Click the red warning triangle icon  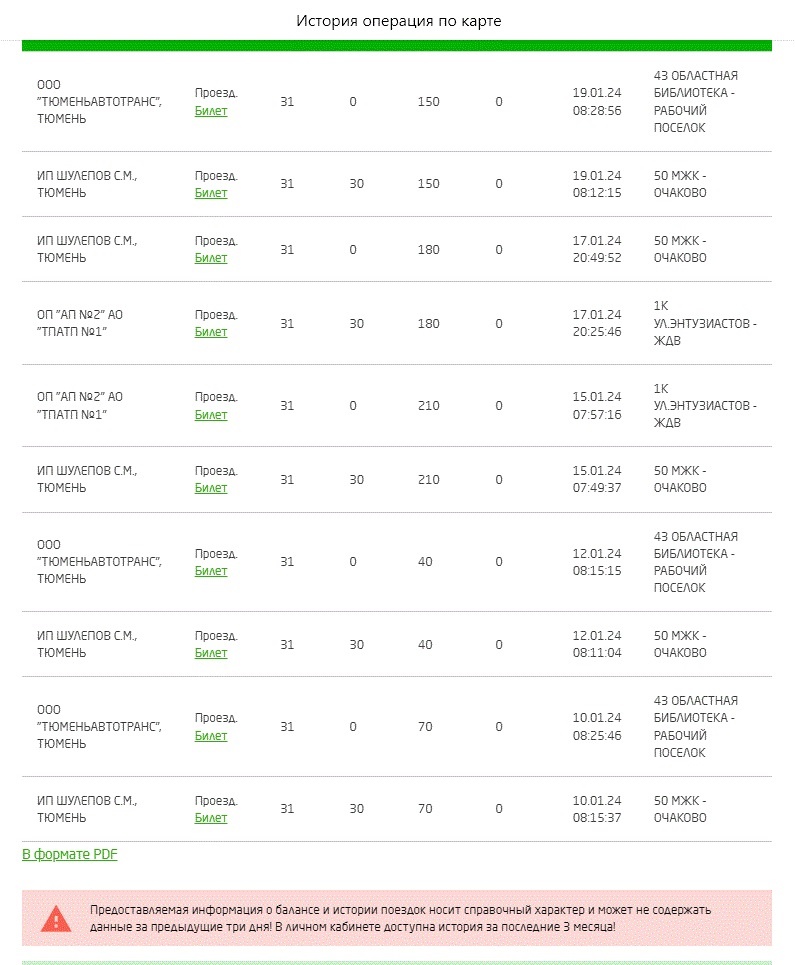click(56, 918)
